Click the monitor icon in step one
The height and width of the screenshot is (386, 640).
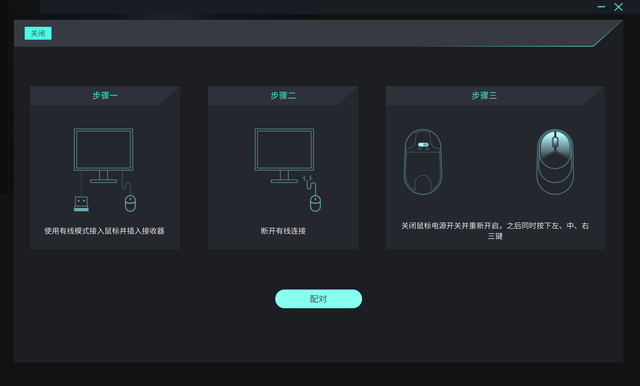(104, 155)
